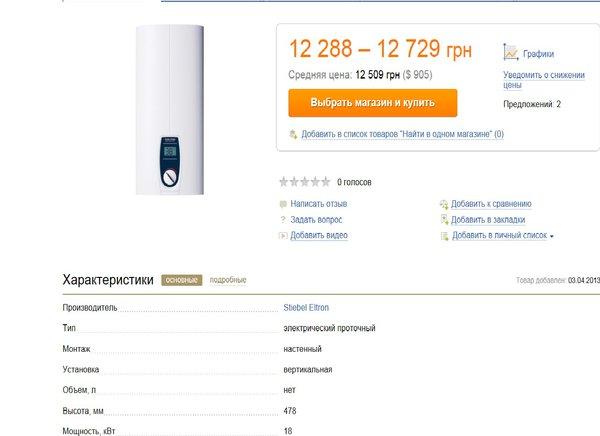Image resolution: width=600 pixels, height=436 pixels.
Task: Open the Stiebel Eltron manufacturer link
Action: 306,307
